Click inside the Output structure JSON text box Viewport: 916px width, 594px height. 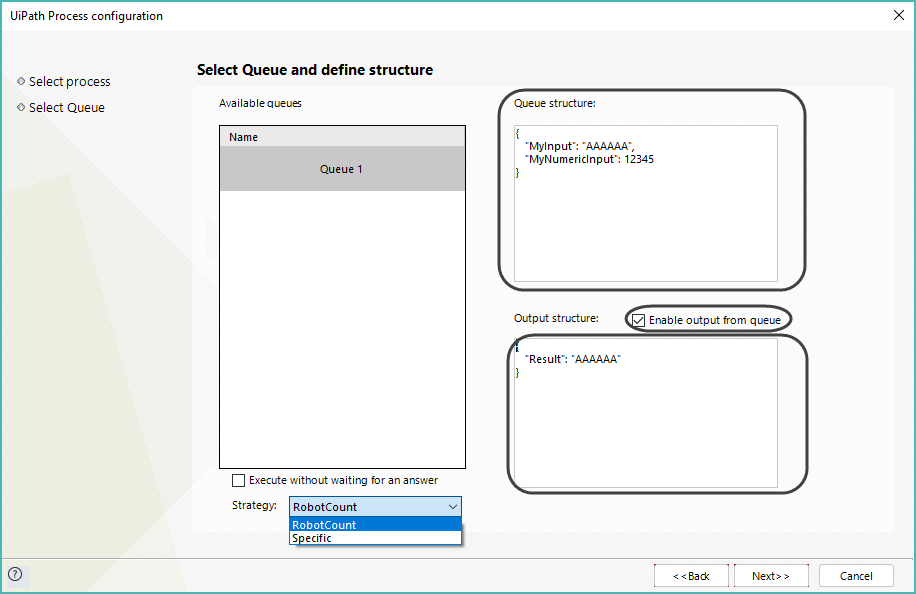[646, 413]
